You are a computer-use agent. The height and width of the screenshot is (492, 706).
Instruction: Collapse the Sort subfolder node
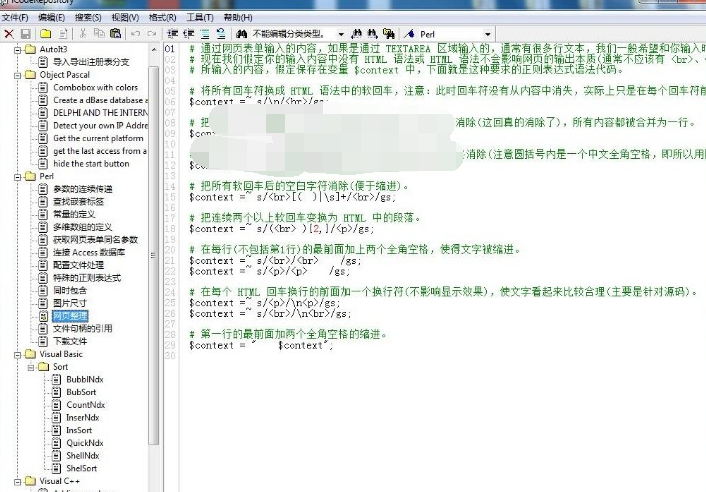tap(31, 367)
